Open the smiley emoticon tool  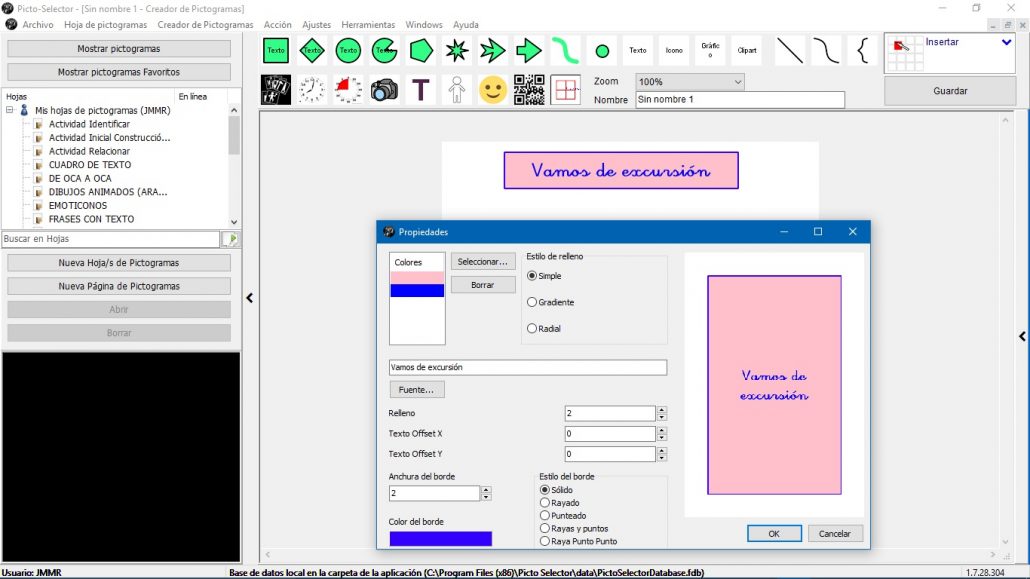coord(492,89)
